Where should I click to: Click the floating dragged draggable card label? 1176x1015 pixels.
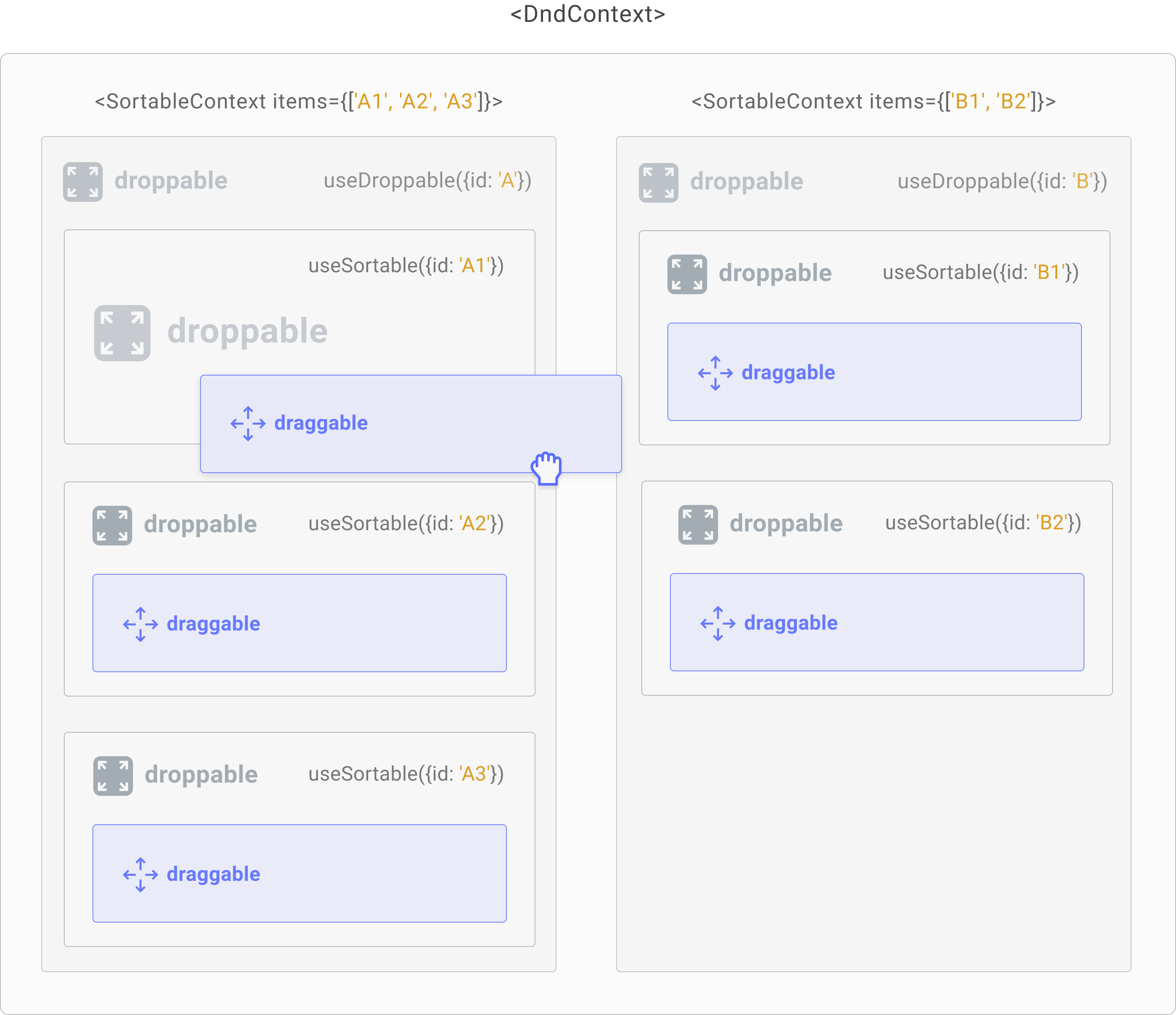point(321,423)
